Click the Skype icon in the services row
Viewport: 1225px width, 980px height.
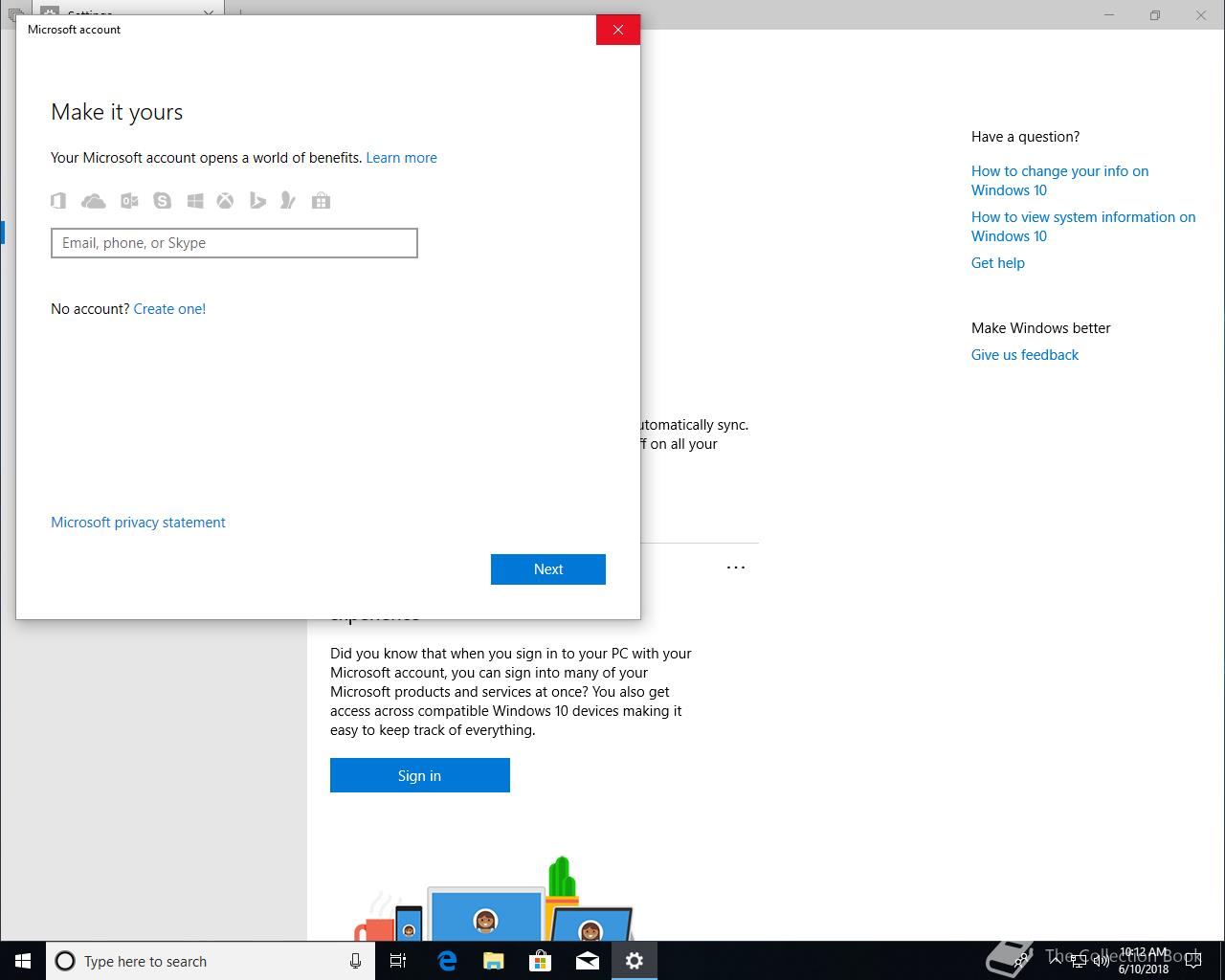[163, 200]
